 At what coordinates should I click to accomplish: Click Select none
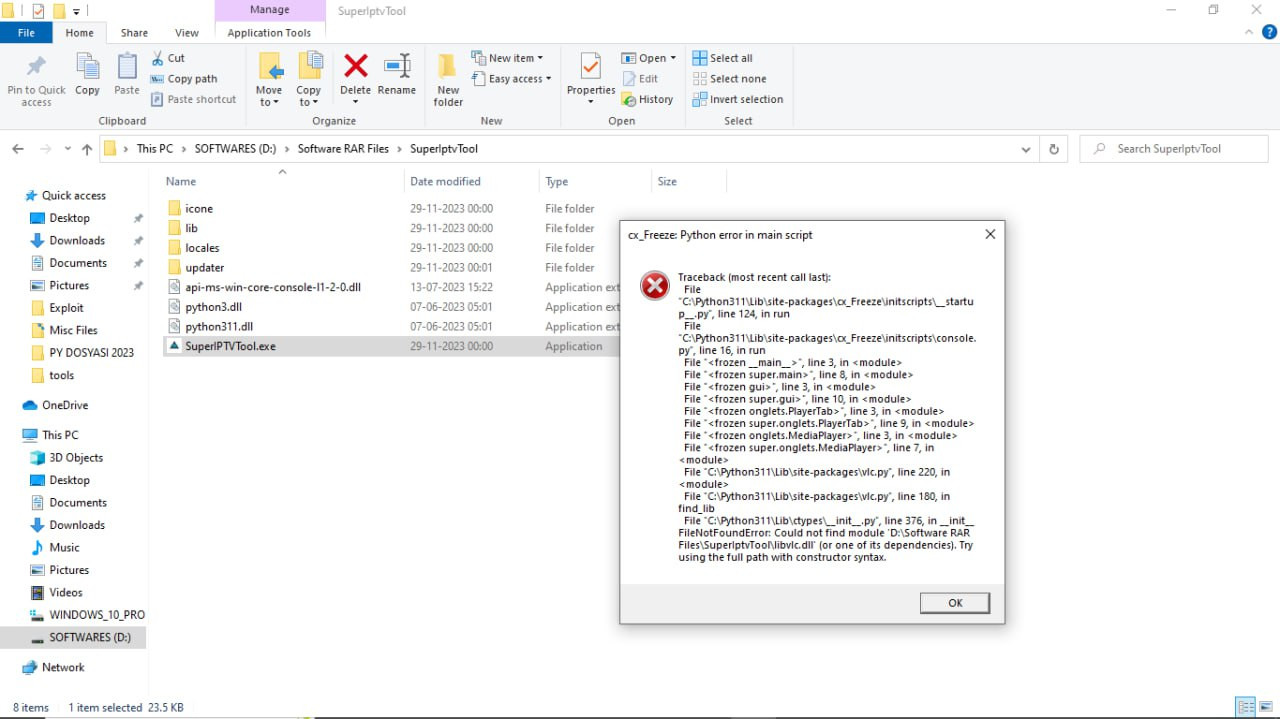click(729, 79)
